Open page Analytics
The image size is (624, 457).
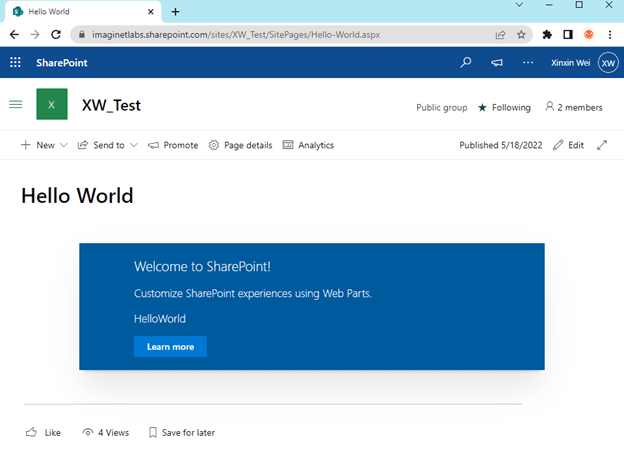308,145
